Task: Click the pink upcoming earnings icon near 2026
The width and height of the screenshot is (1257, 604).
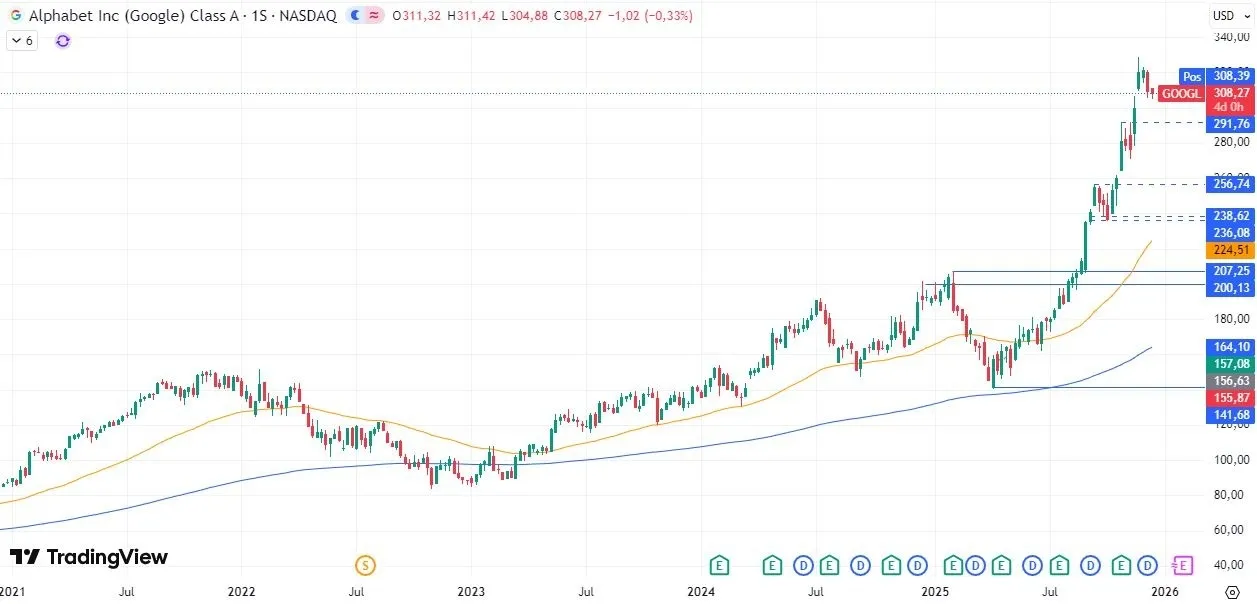Action: [1184, 565]
